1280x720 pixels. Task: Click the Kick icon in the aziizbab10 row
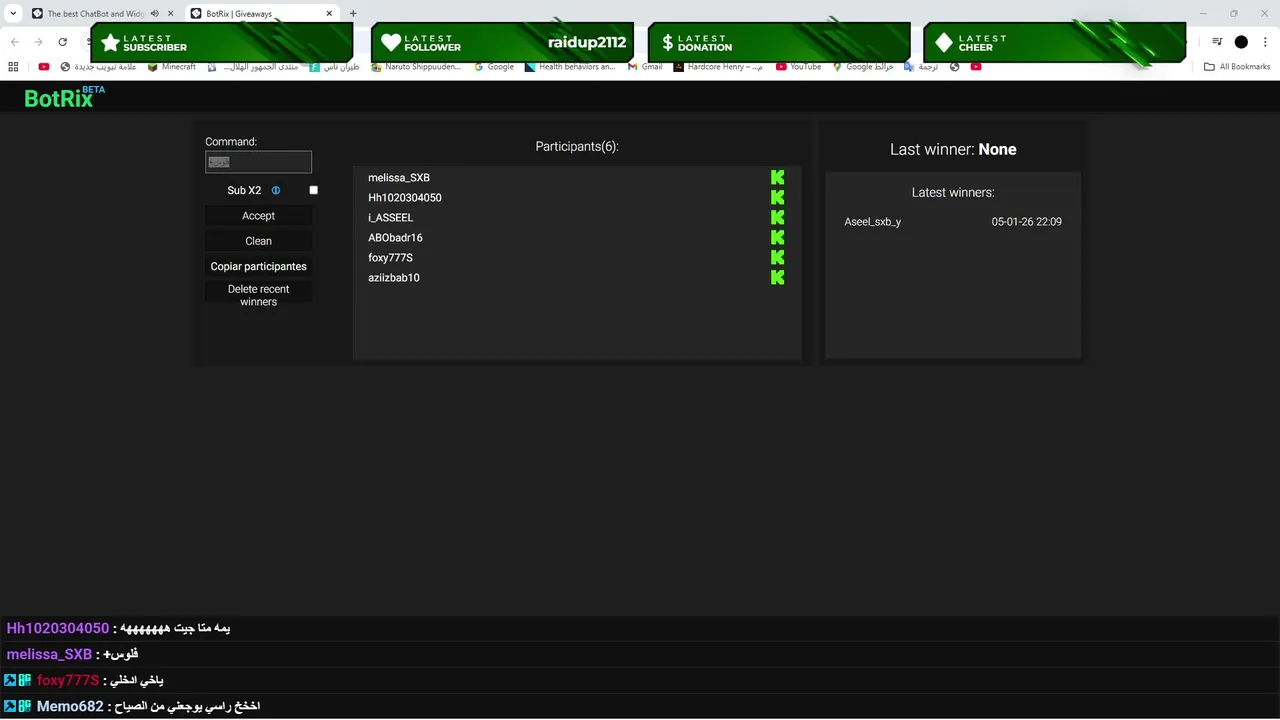point(777,277)
